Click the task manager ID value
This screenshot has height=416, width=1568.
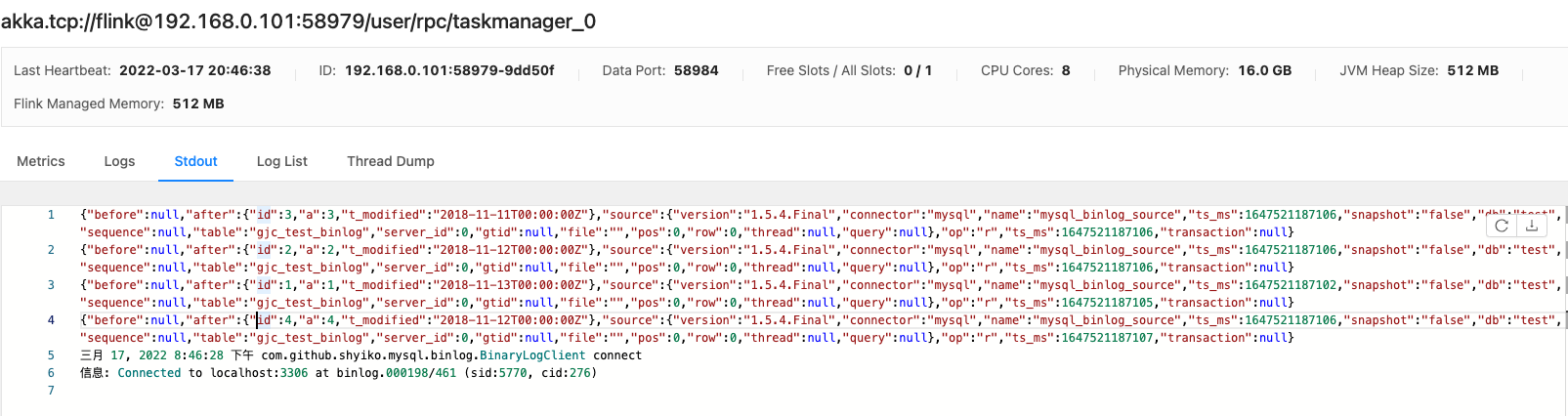click(x=449, y=70)
